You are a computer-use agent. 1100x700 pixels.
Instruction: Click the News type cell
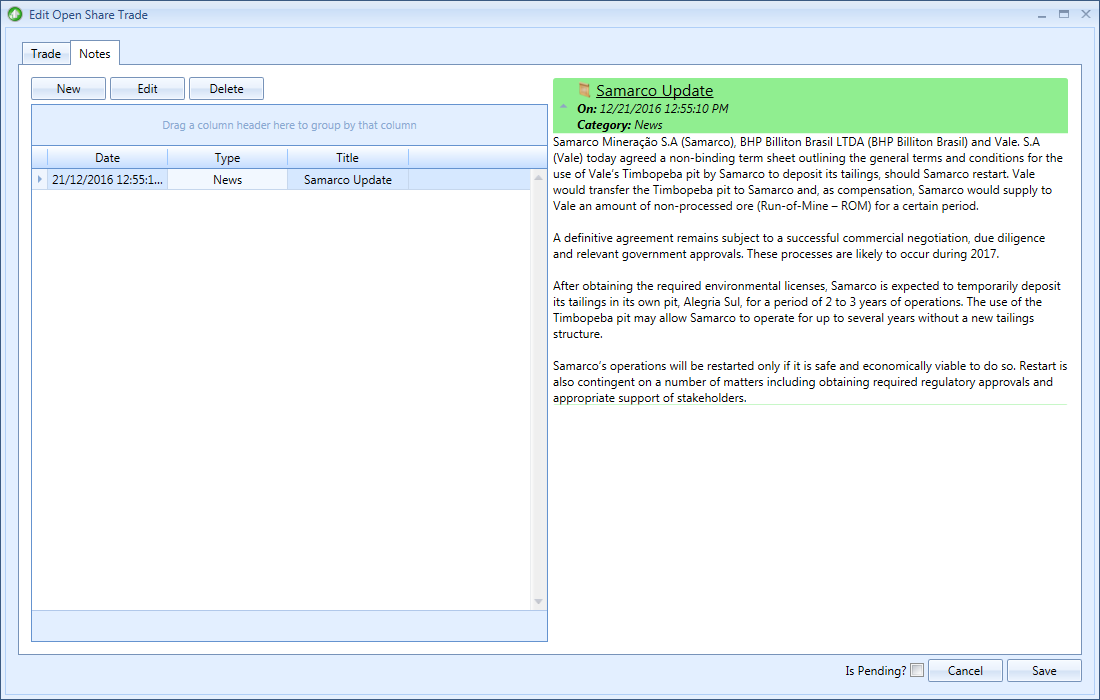(227, 180)
